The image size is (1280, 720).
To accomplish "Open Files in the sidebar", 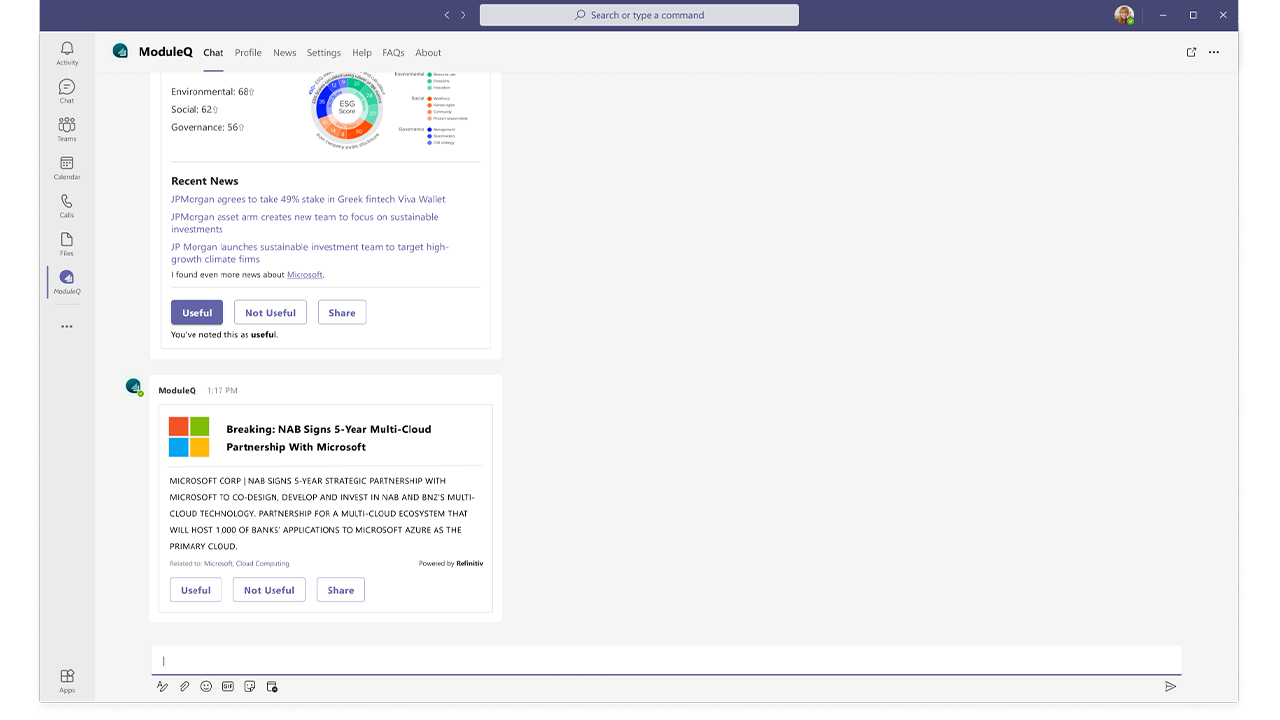I will [x=67, y=243].
